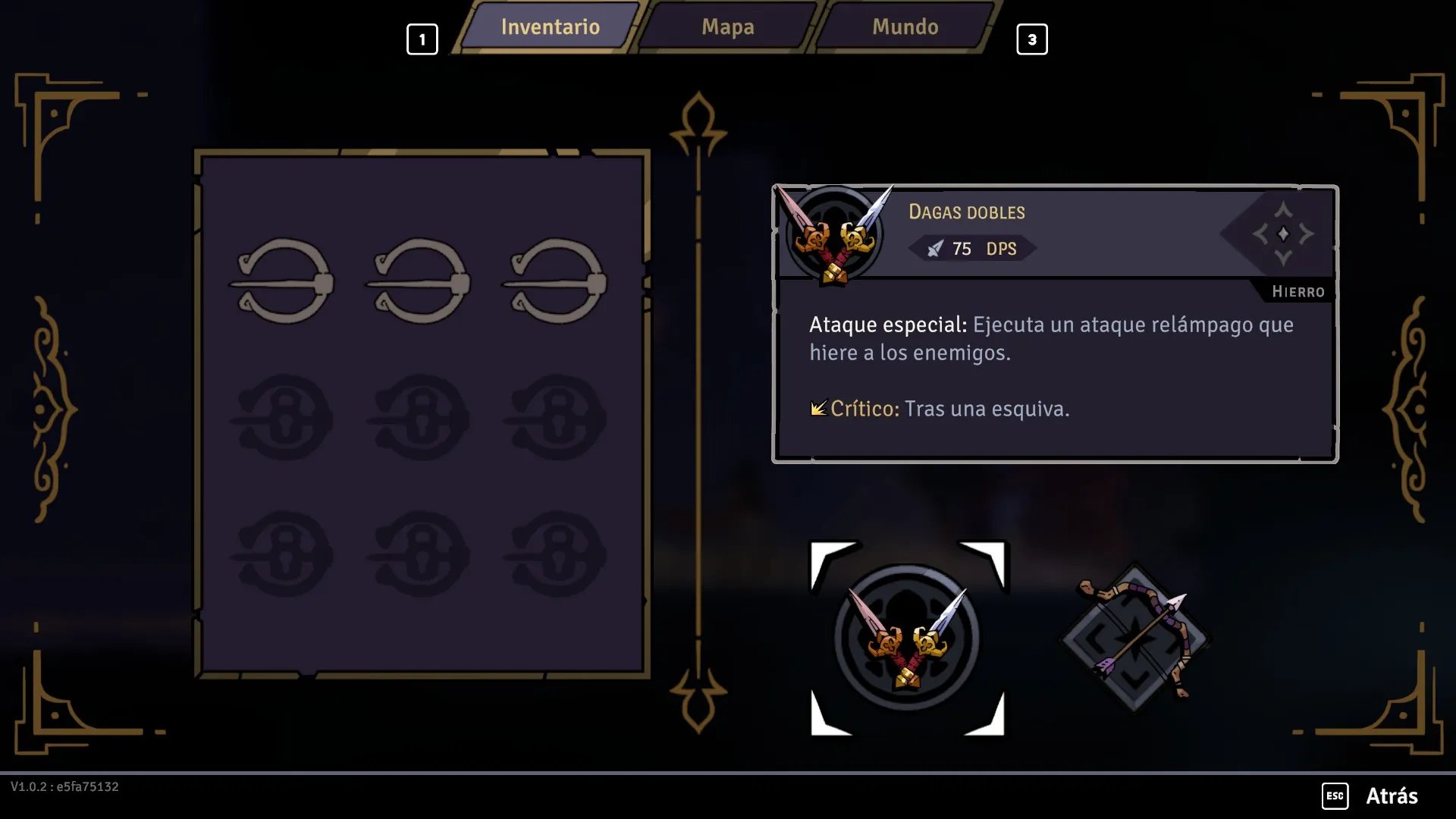Open the Inventario tab

click(551, 27)
